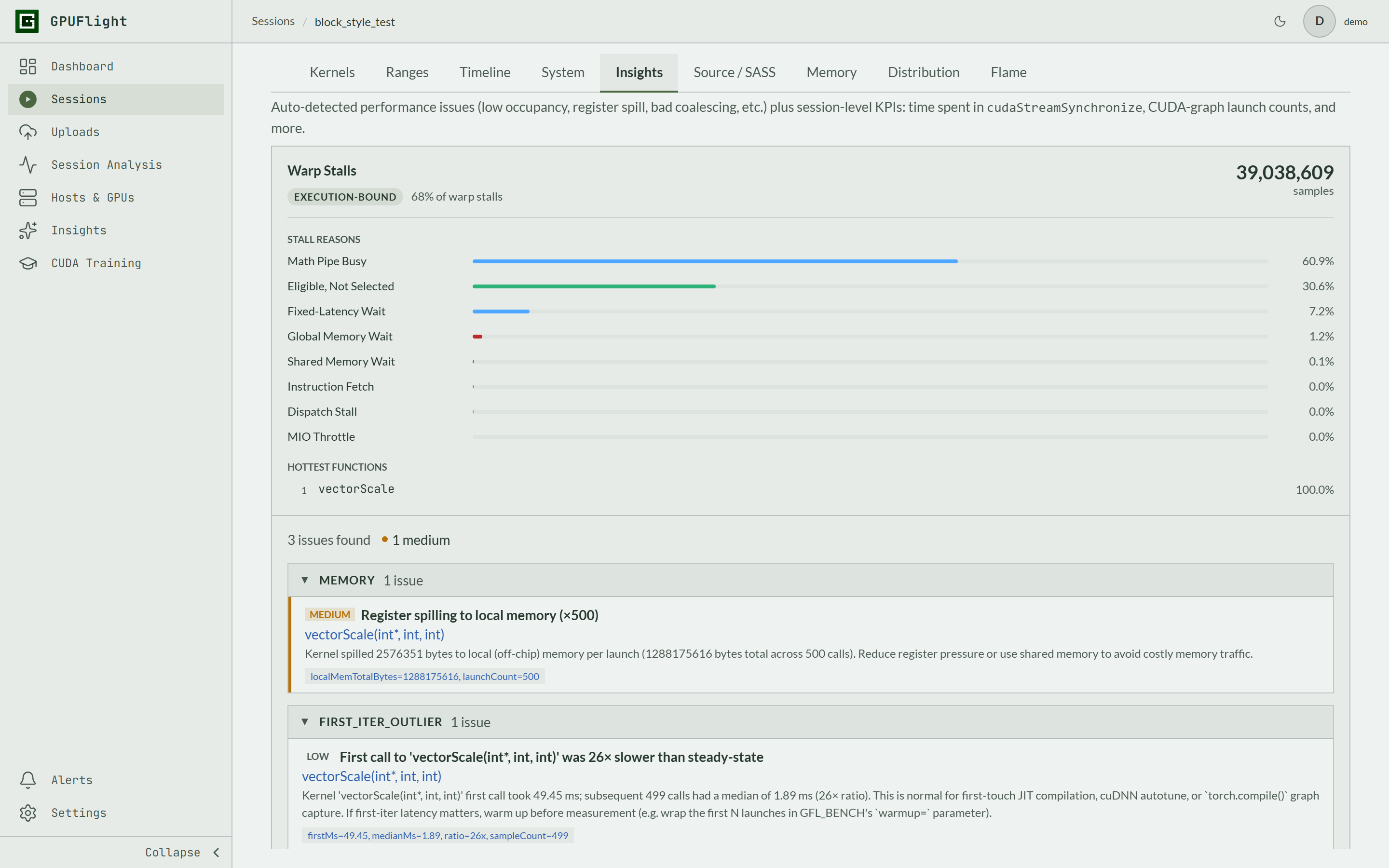
Task: Click the Math Pipe Busy stall bar
Action: 715,261
